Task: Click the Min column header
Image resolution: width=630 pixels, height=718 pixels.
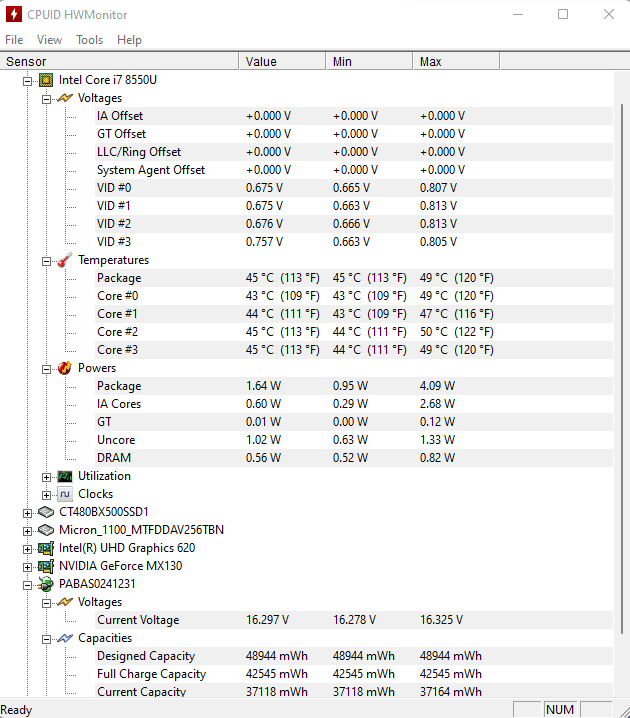Action: point(369,61)
